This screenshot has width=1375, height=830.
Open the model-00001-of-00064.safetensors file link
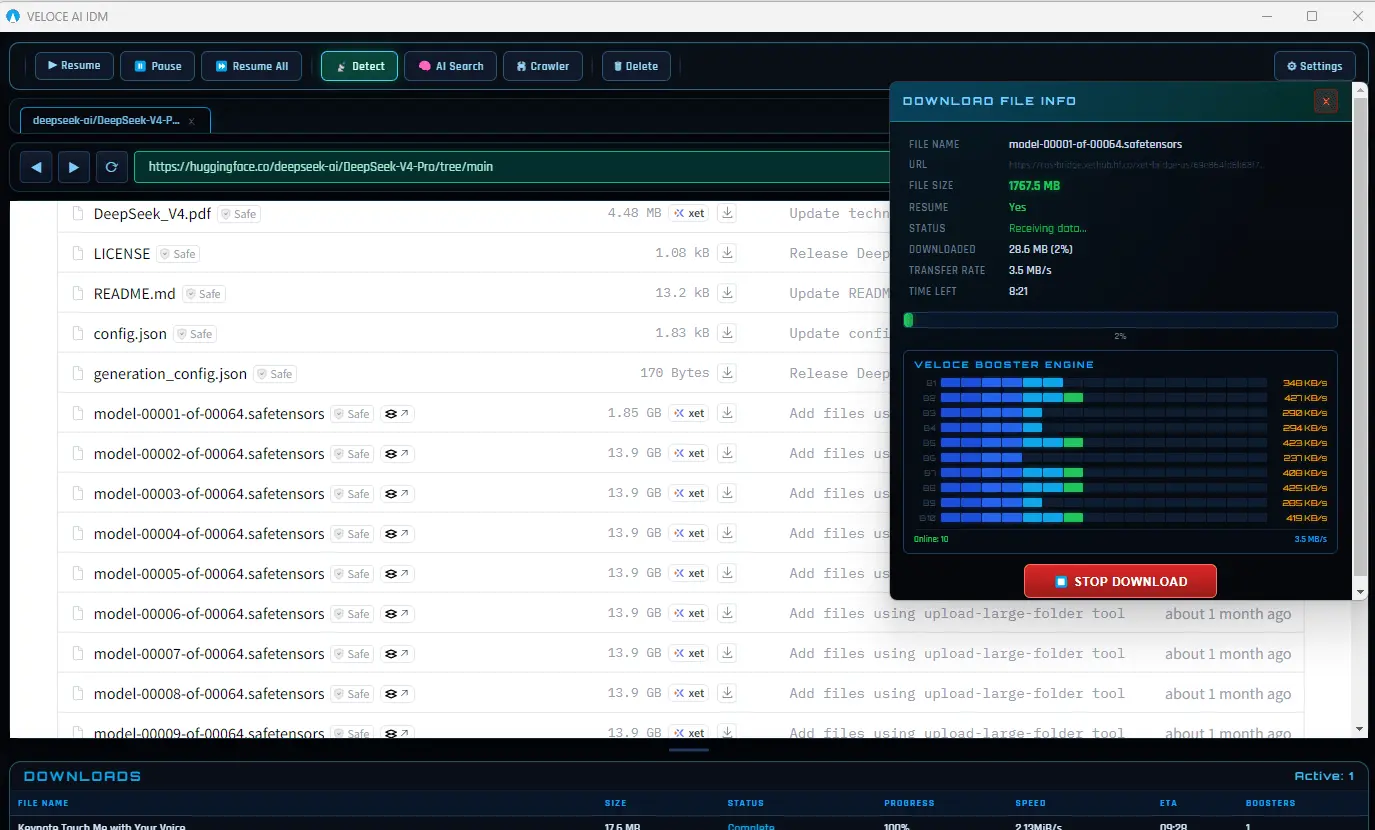pyautogui.click(x=209, y=414)
